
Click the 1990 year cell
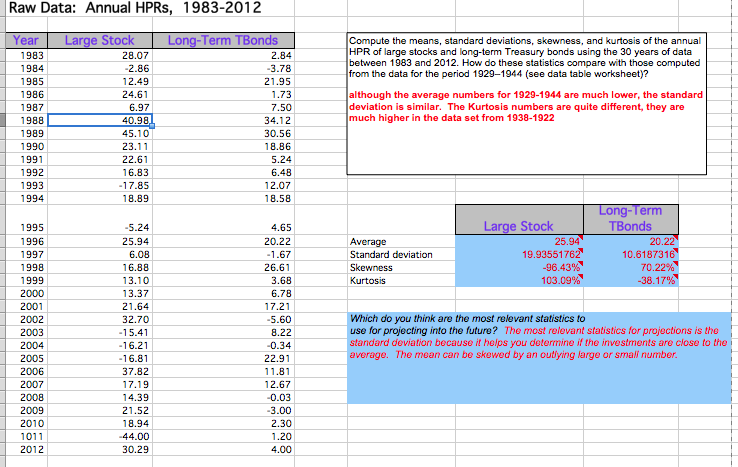coord(26,147)
